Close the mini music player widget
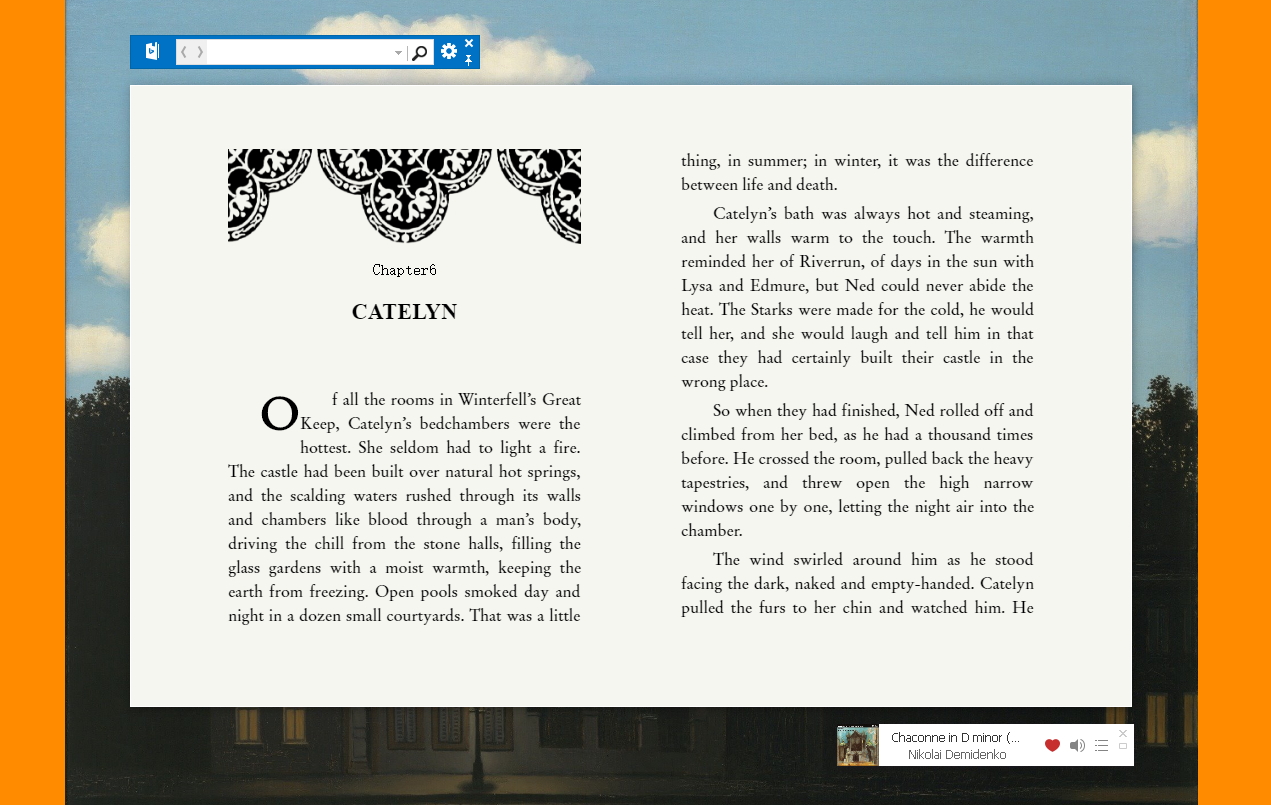 [1123, 733]
